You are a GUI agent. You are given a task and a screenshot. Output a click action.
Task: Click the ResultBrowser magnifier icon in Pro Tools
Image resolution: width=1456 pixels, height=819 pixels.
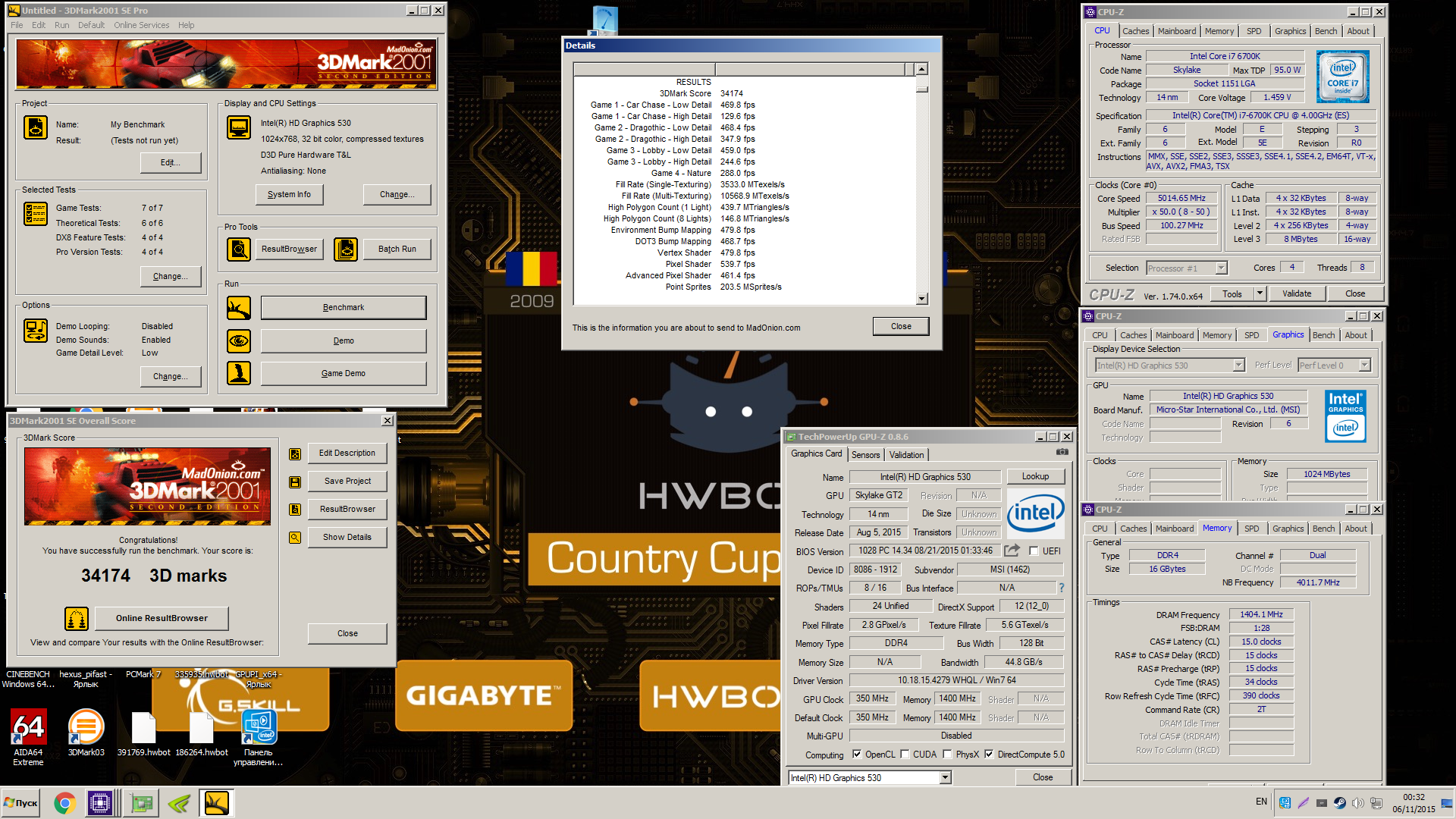(239, 249)
